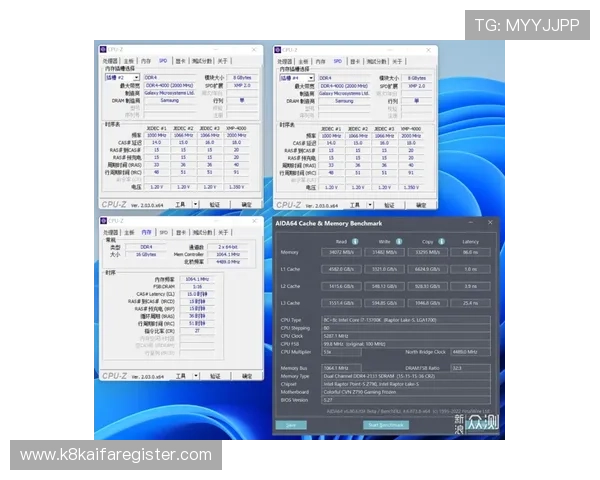Open 测试分数 tab in slot #2 CPU-Z window
Screen dimensions: 600x480
point(202,60)
